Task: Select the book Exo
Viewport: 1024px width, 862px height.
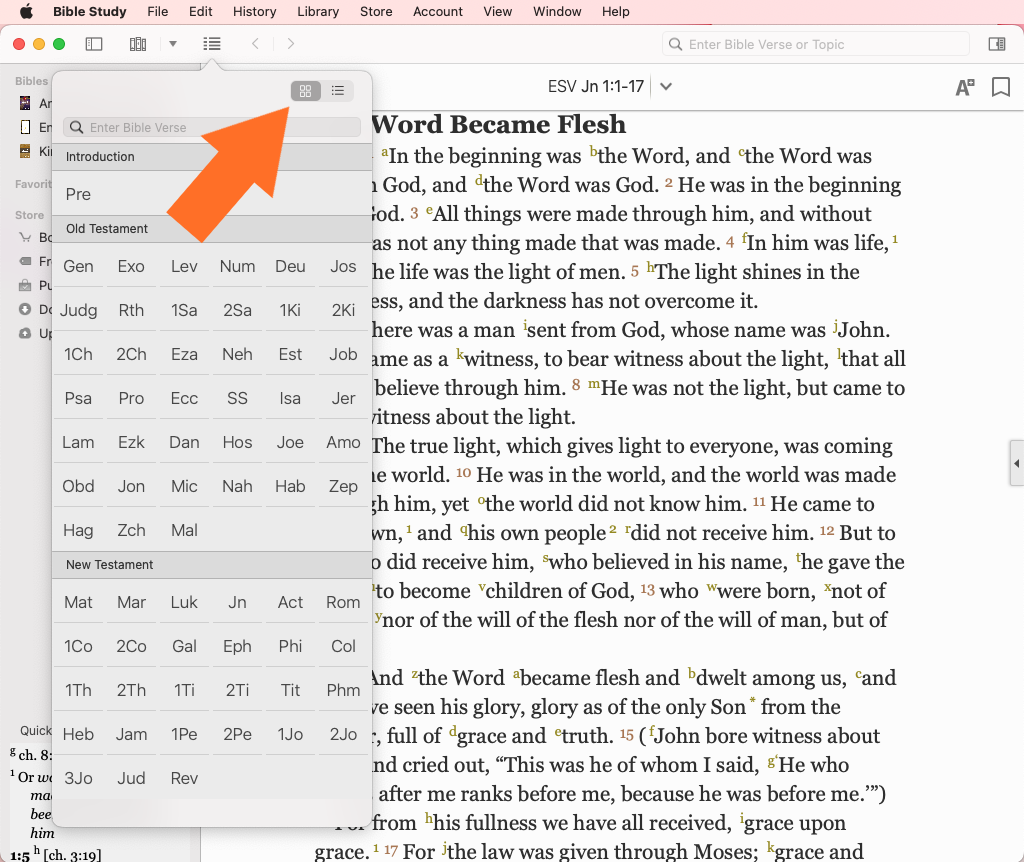Action: 131,266
